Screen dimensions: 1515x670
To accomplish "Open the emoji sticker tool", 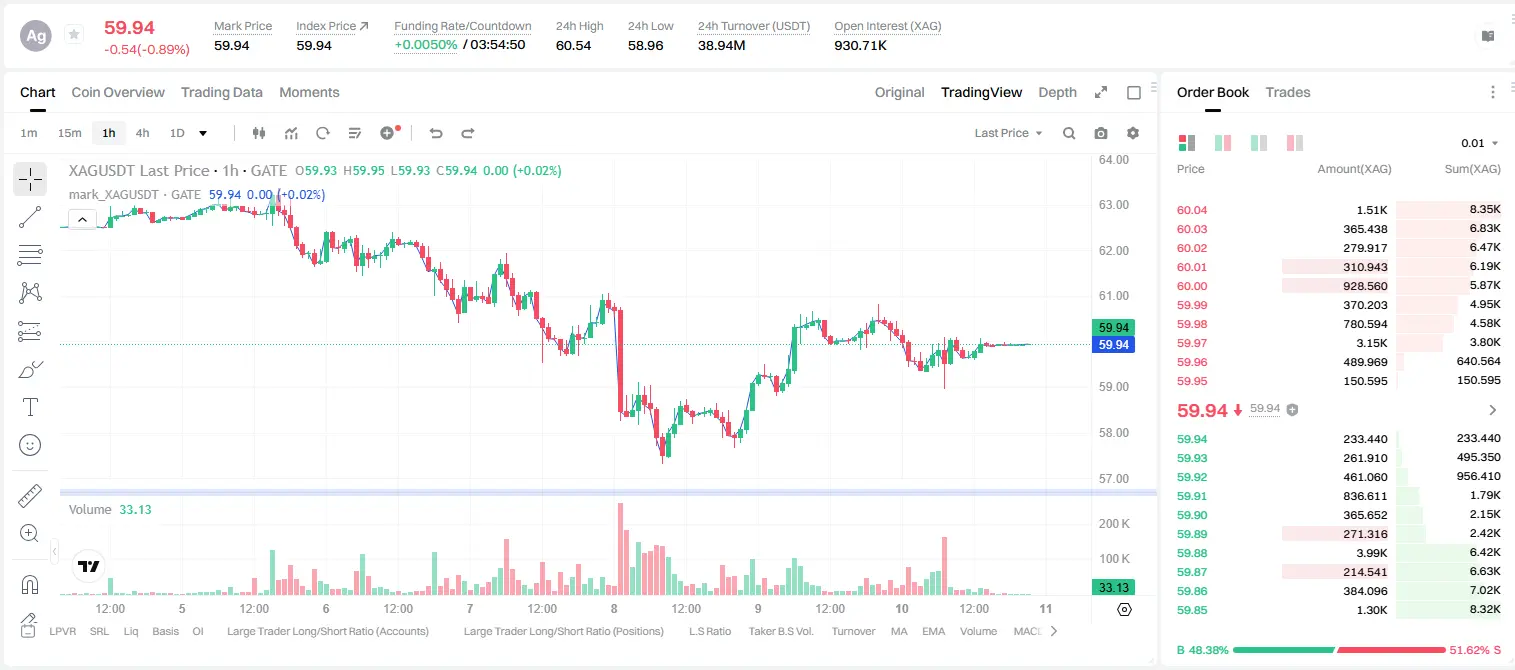I will [30, 445].
